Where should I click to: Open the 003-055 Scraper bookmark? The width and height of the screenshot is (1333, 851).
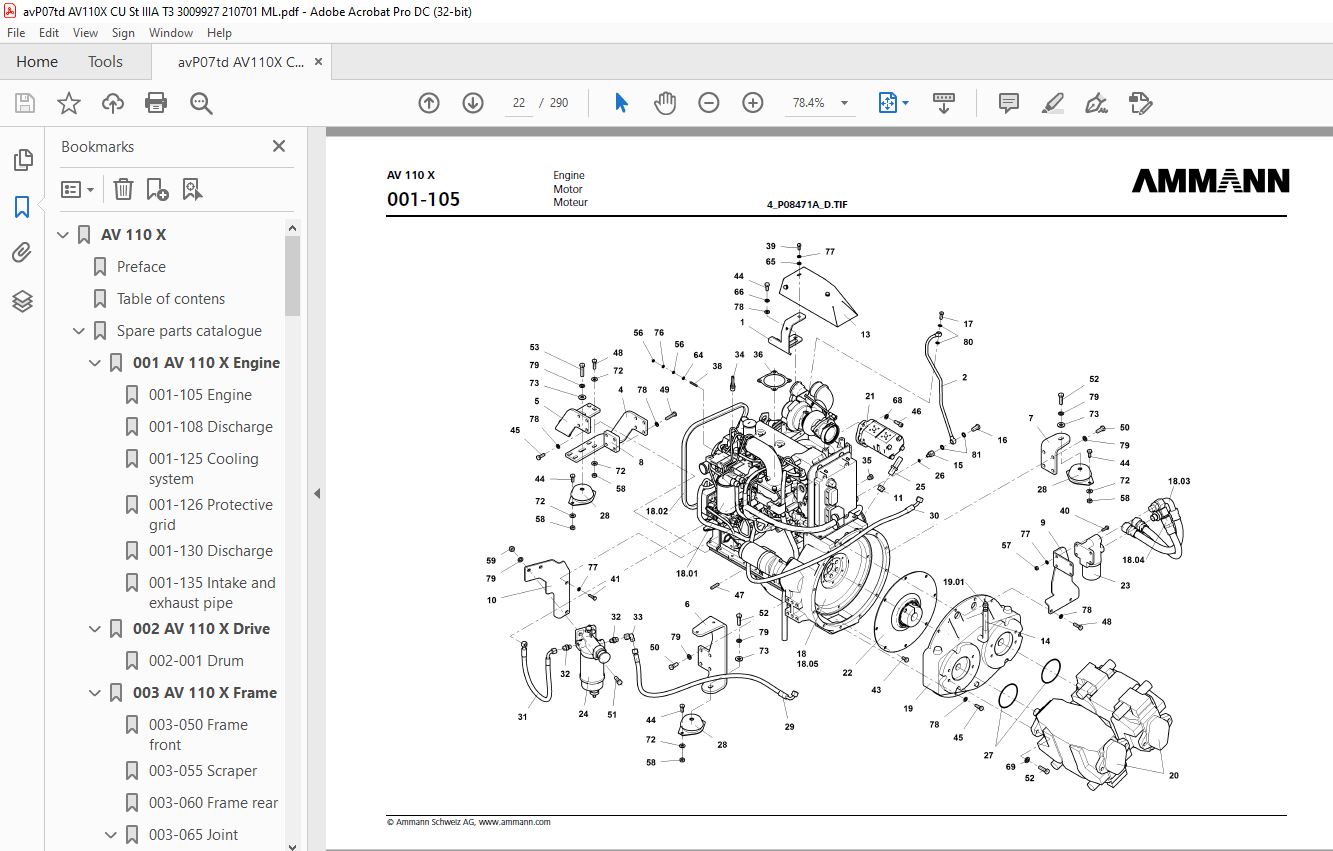pos(203,771)
